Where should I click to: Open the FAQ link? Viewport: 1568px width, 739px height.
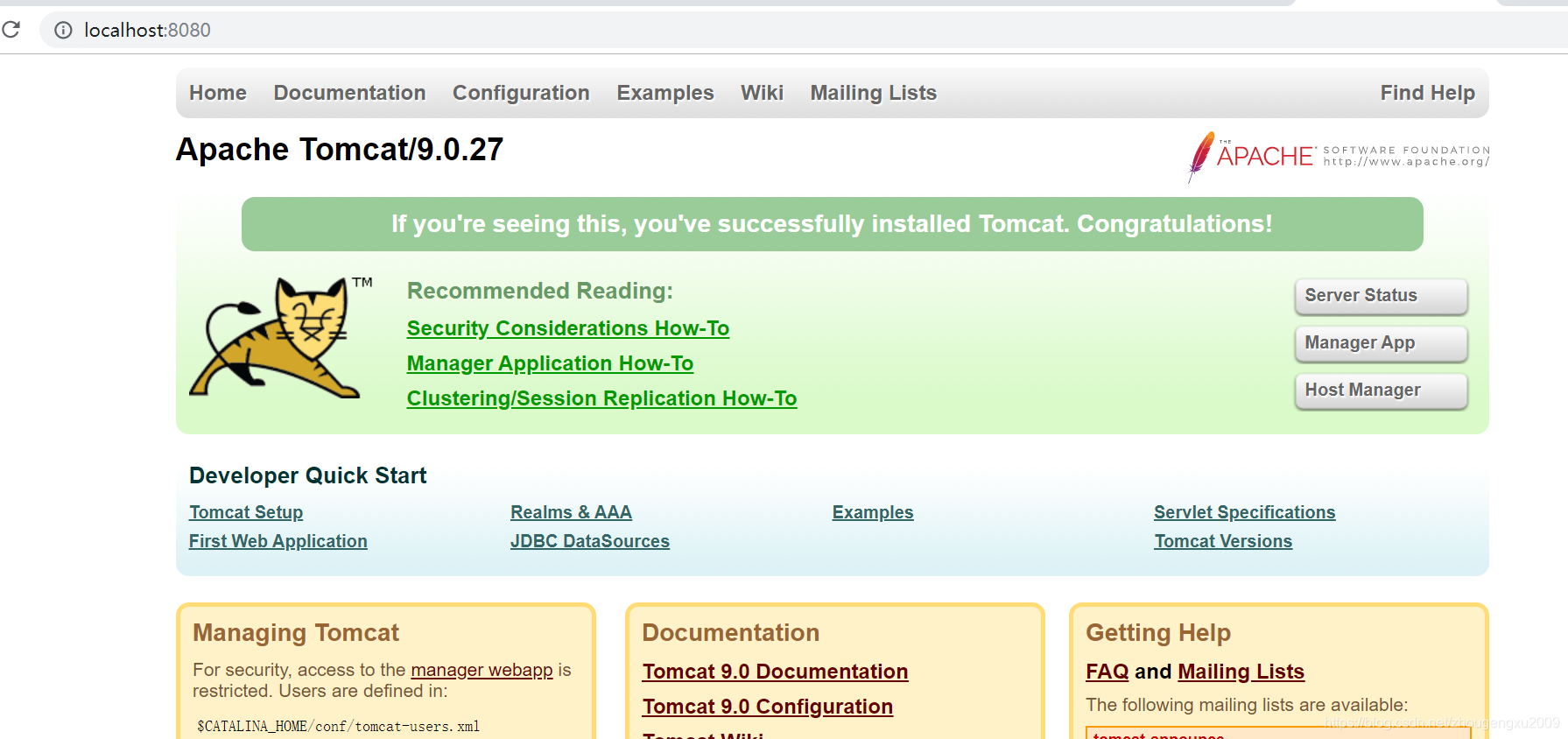tap(1107, 672)
